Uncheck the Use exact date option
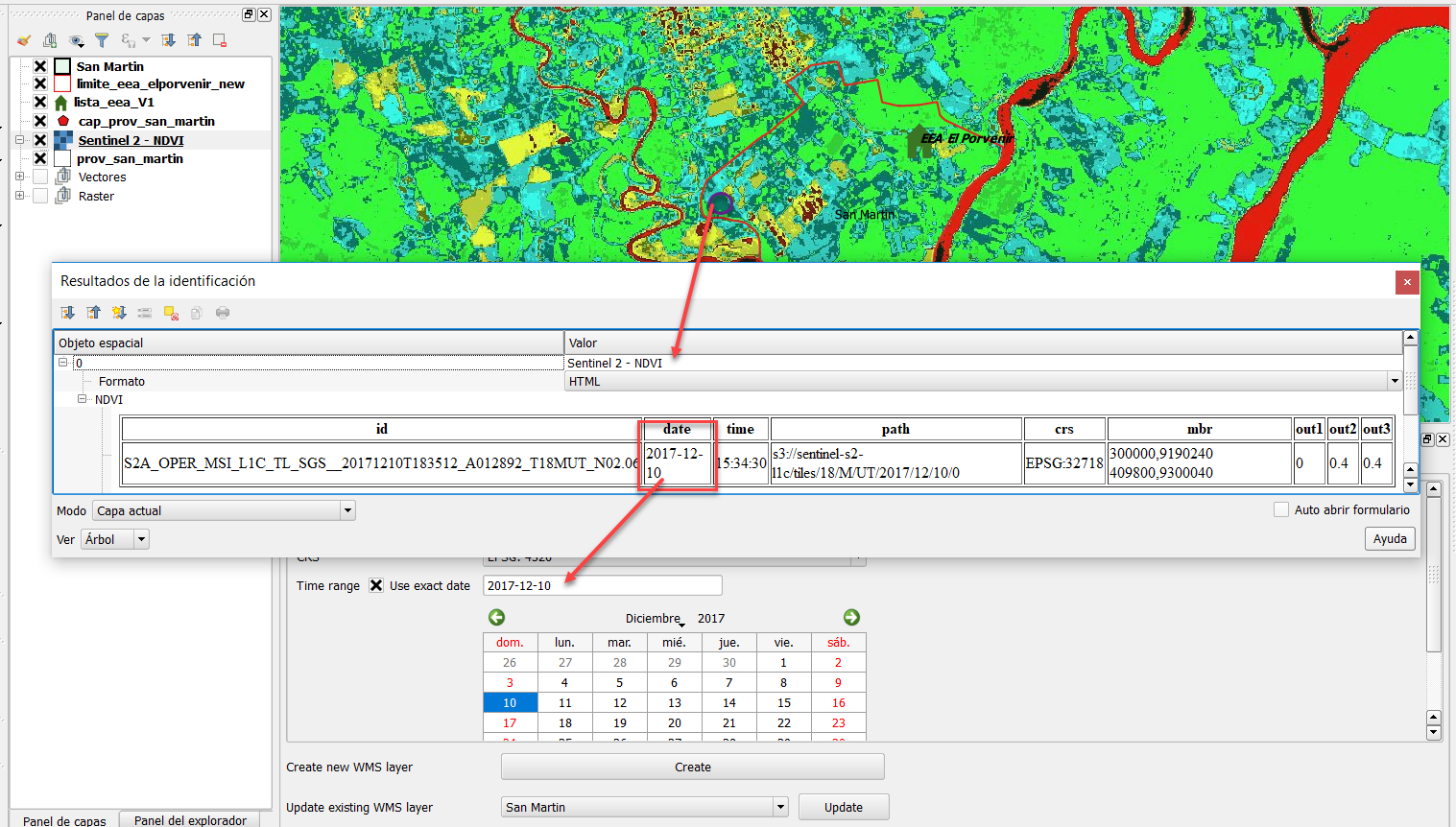1456x827 pixels. pyautogui.click(x=374, y=584)
